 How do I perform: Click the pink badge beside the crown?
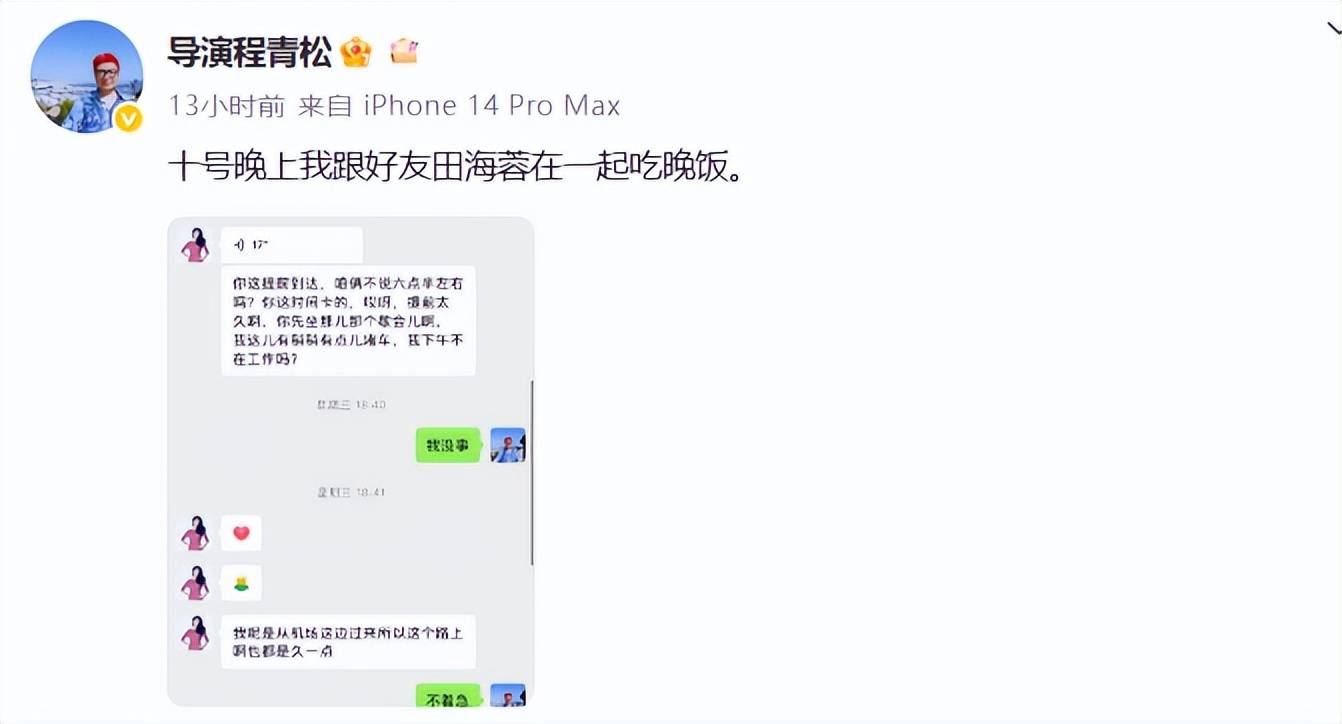pyautogui.click(x=404, y=51)
